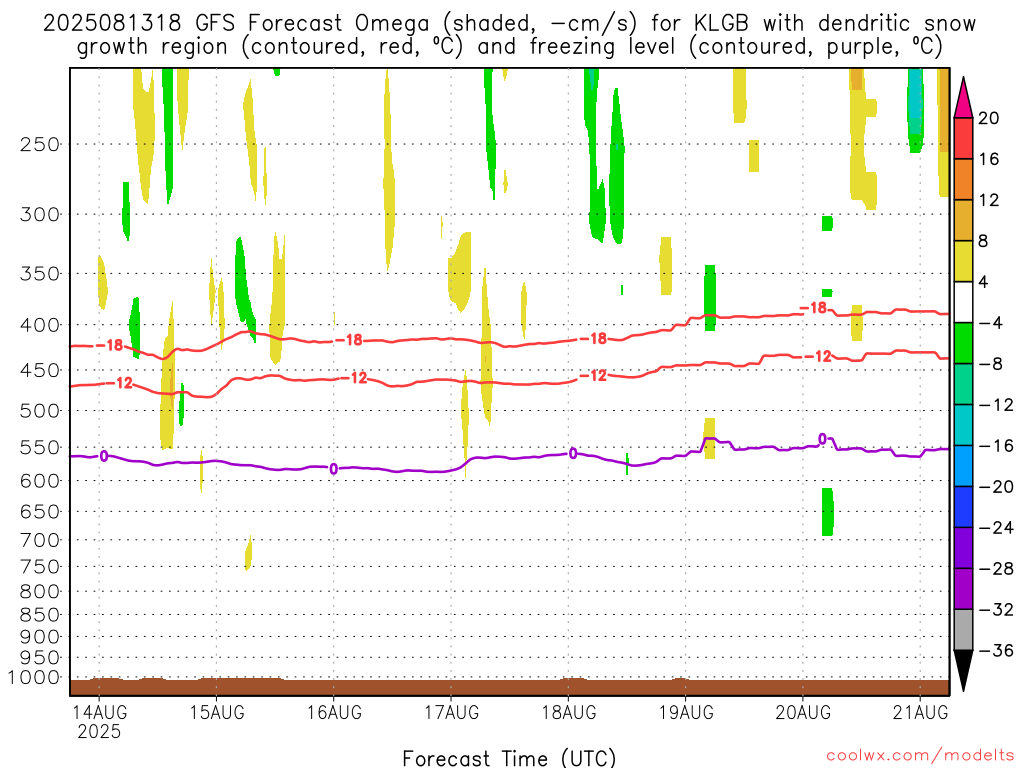Click the cyan -12 to -16 swatch

click(x=963, y=425)
